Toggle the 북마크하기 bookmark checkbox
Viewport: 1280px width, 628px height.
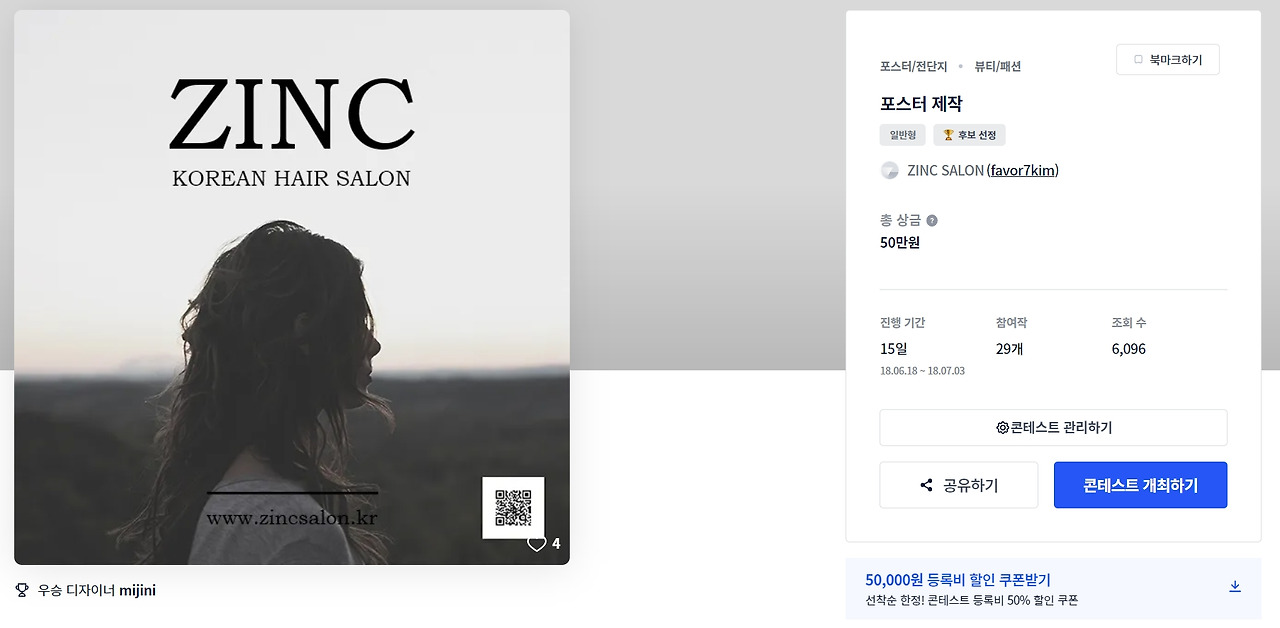click(x=1138, y=60)
